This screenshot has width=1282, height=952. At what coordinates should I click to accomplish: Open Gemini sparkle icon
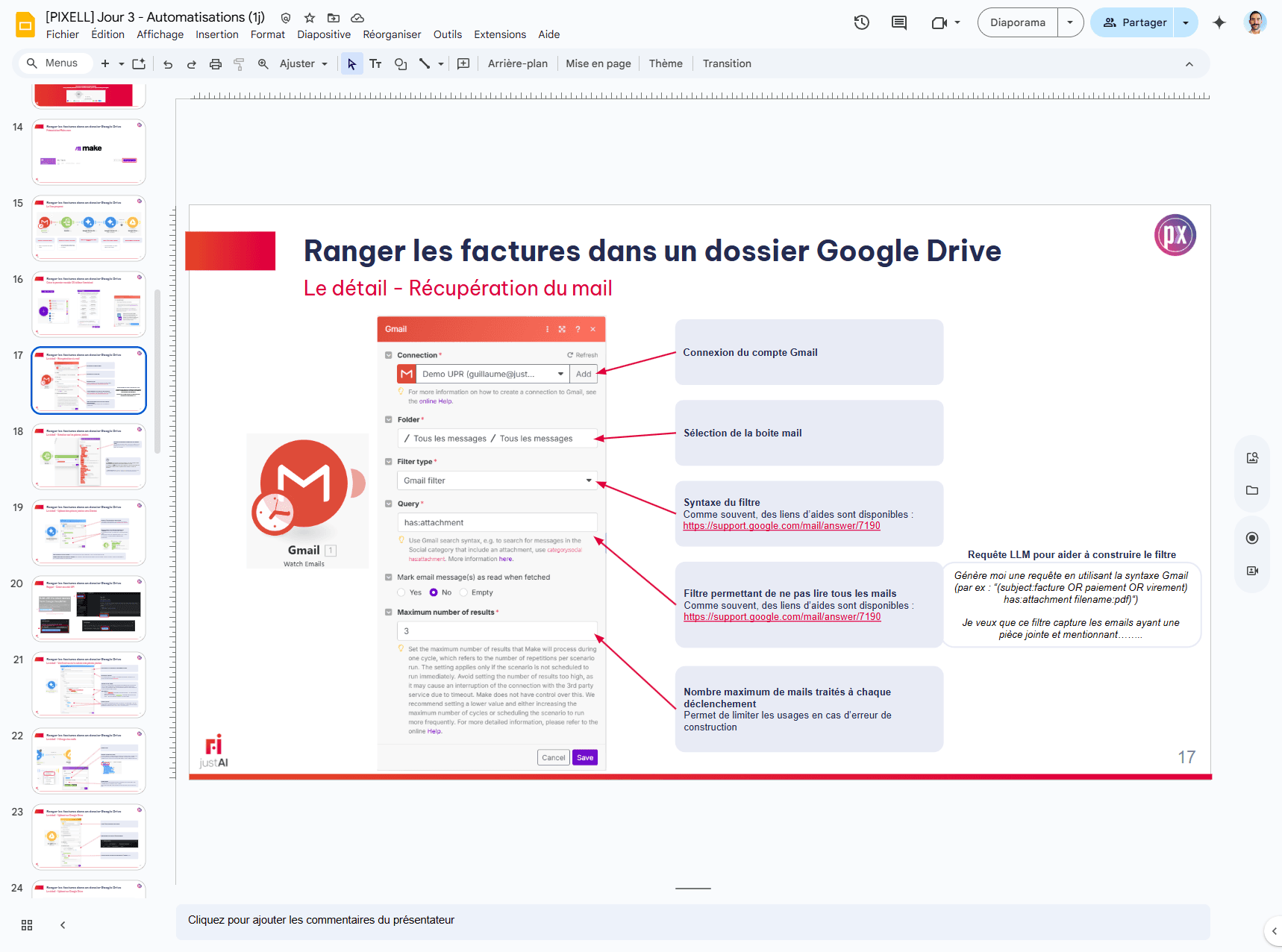coord(1219,22)
